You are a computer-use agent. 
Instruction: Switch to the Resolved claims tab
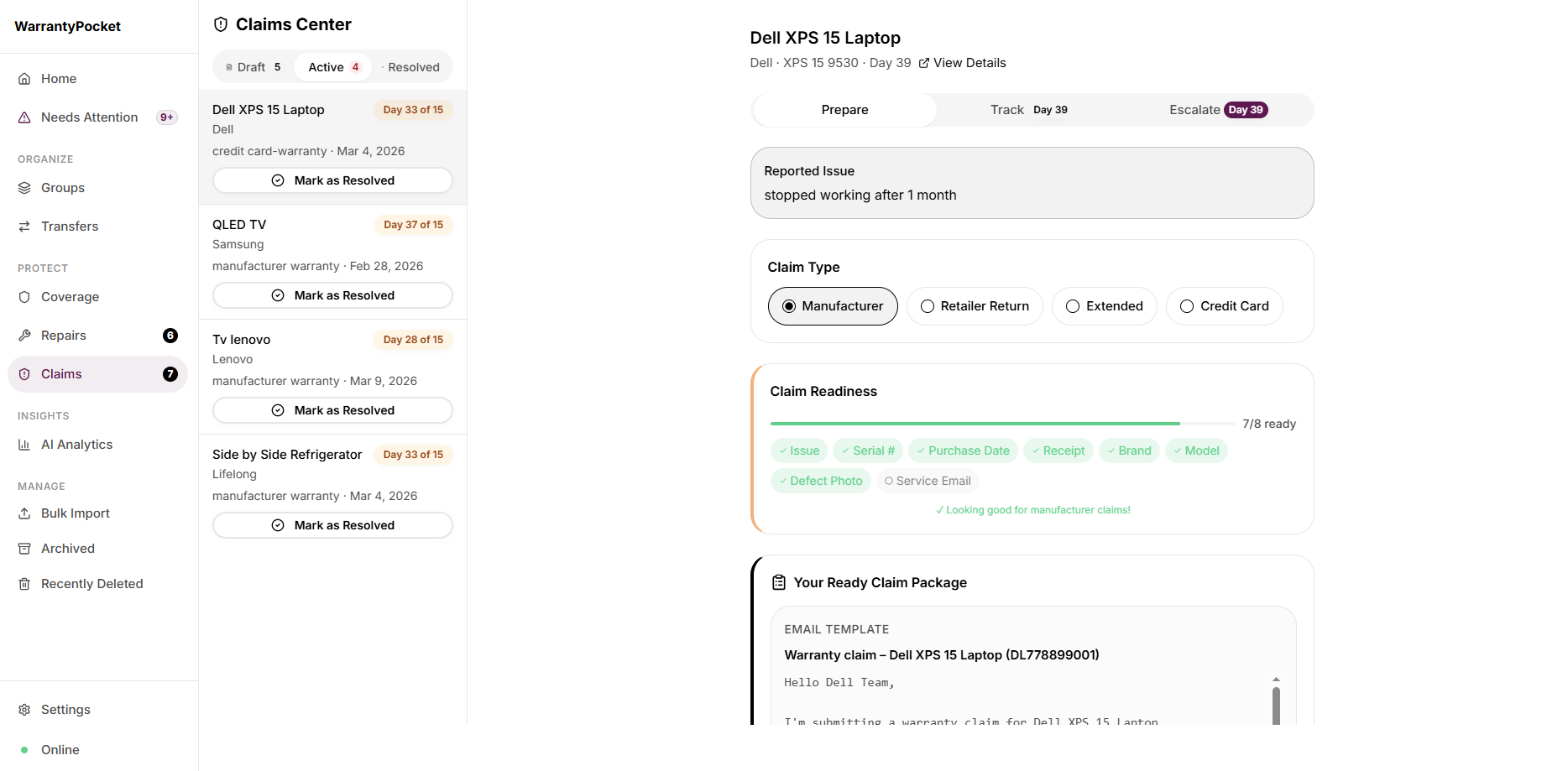[x=410, y=67]
